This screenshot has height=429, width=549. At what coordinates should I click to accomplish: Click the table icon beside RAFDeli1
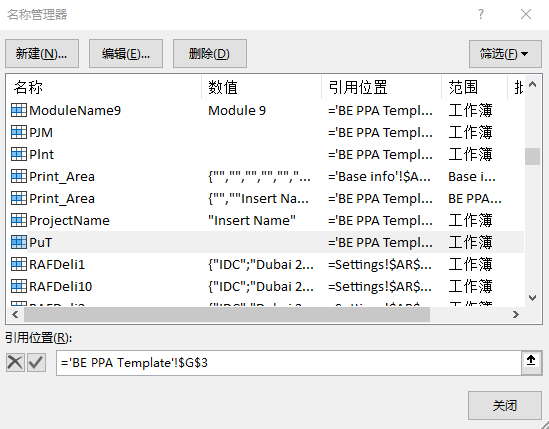tap(19, 264)
